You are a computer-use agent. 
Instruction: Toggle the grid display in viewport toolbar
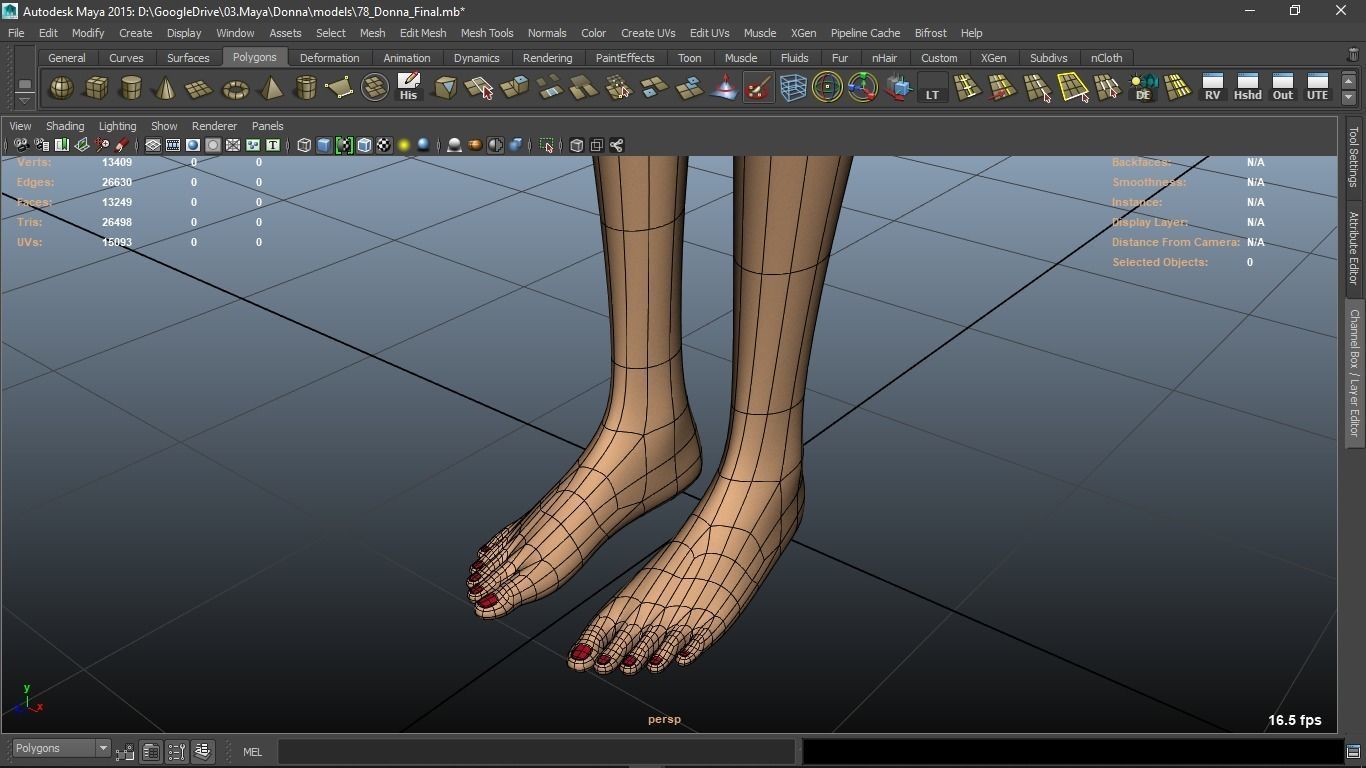pyautogui.click(x=153, y=145)
